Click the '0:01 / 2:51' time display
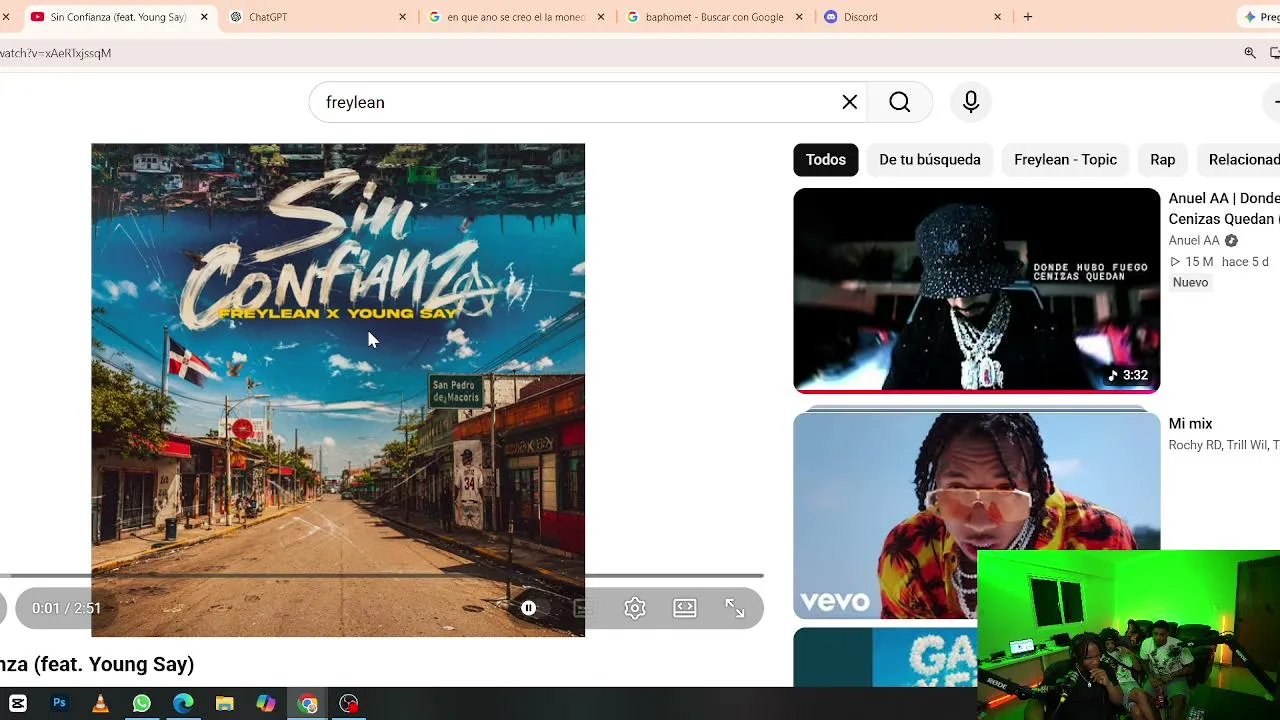The width and height of the screenshot is (1280, 720). click(66, 608)
